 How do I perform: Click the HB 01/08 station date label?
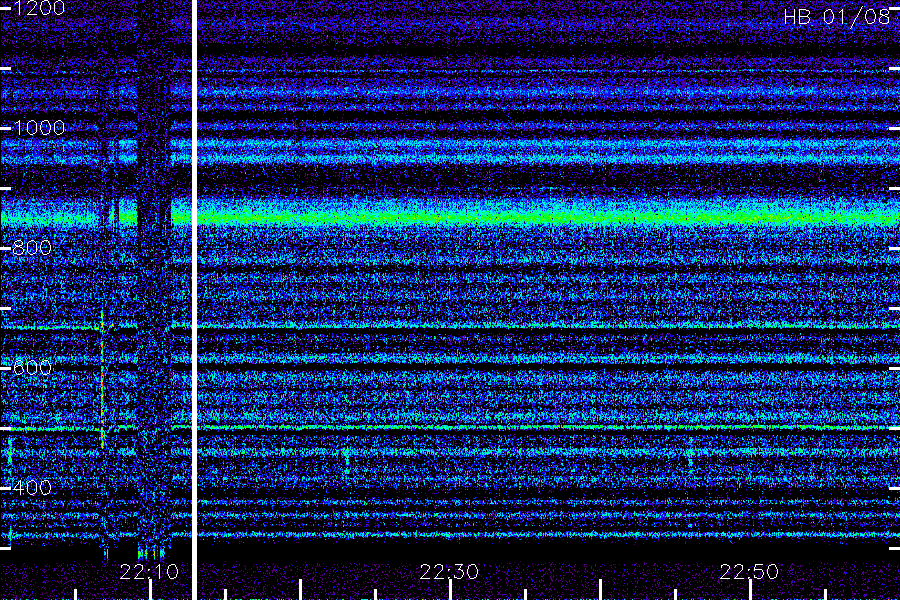836,17
